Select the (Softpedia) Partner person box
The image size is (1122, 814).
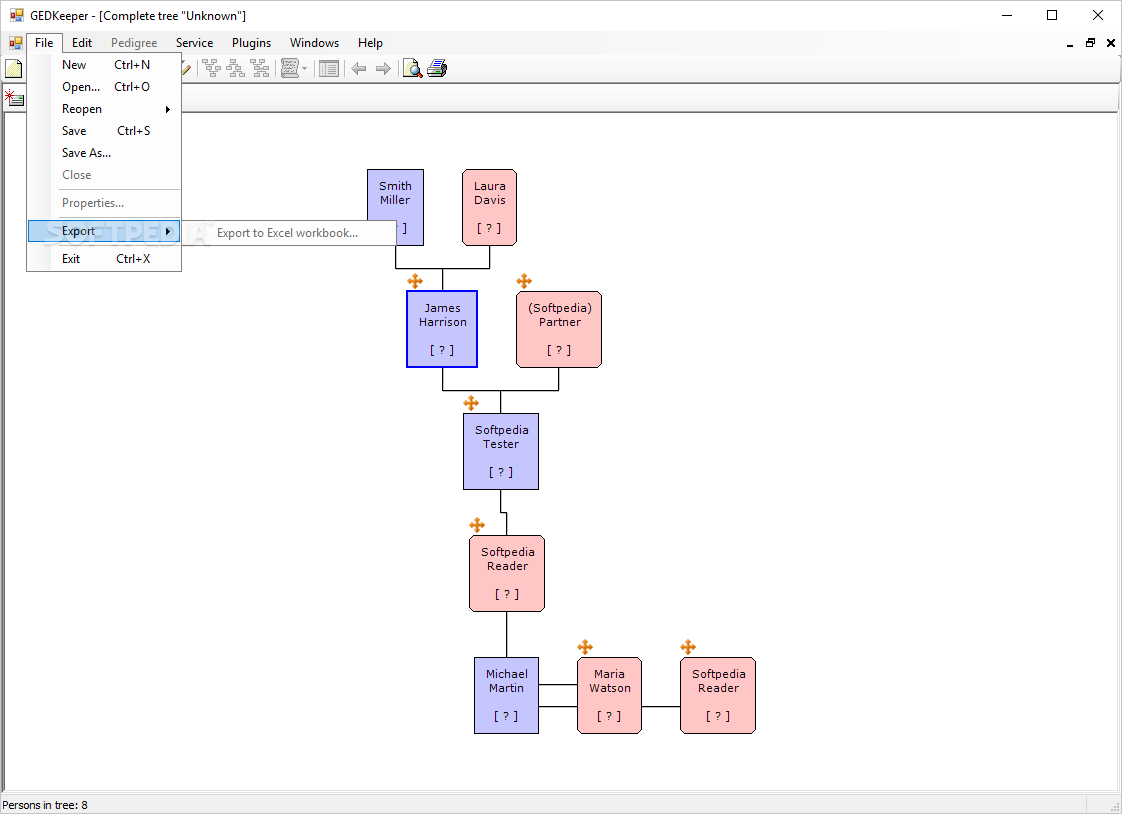click(559, 329)
